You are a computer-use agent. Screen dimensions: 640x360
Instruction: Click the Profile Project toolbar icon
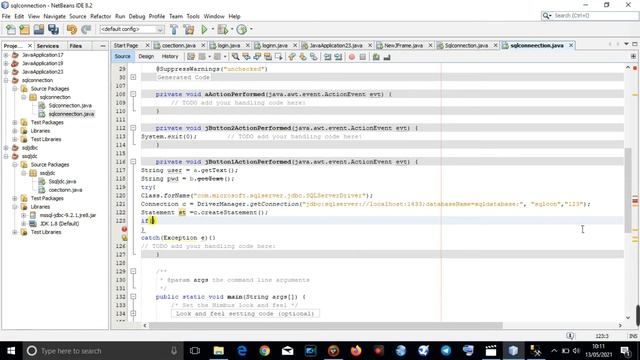pyautogui.click(x=242, y=29)
